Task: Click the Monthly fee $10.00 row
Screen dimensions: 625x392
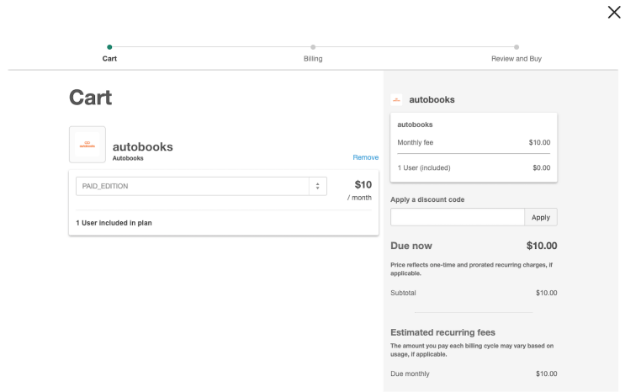Action: 474,142
